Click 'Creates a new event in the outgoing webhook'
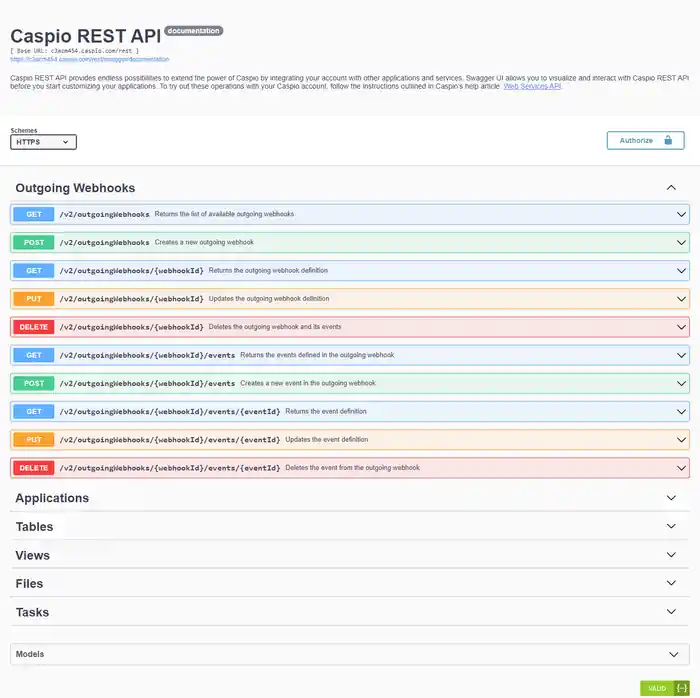The height and width of the screenshot is (698, 700). (308, 383)
